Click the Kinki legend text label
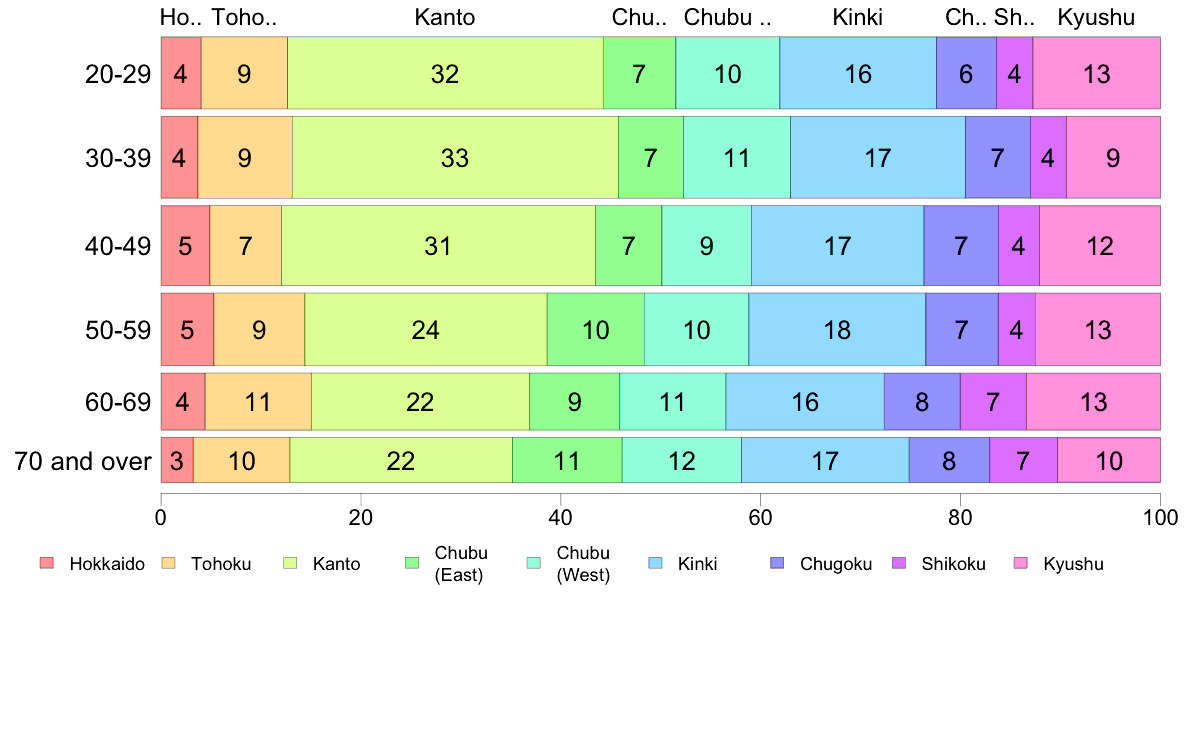1188x736 pixels. 697,564
